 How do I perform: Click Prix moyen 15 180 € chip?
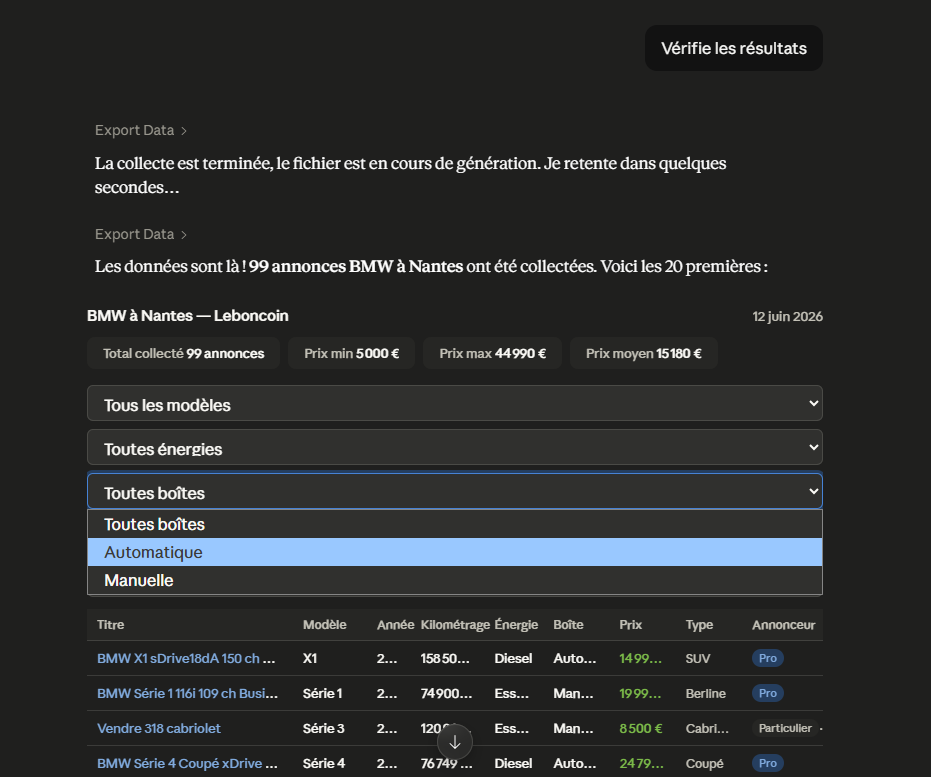[644, 354]
